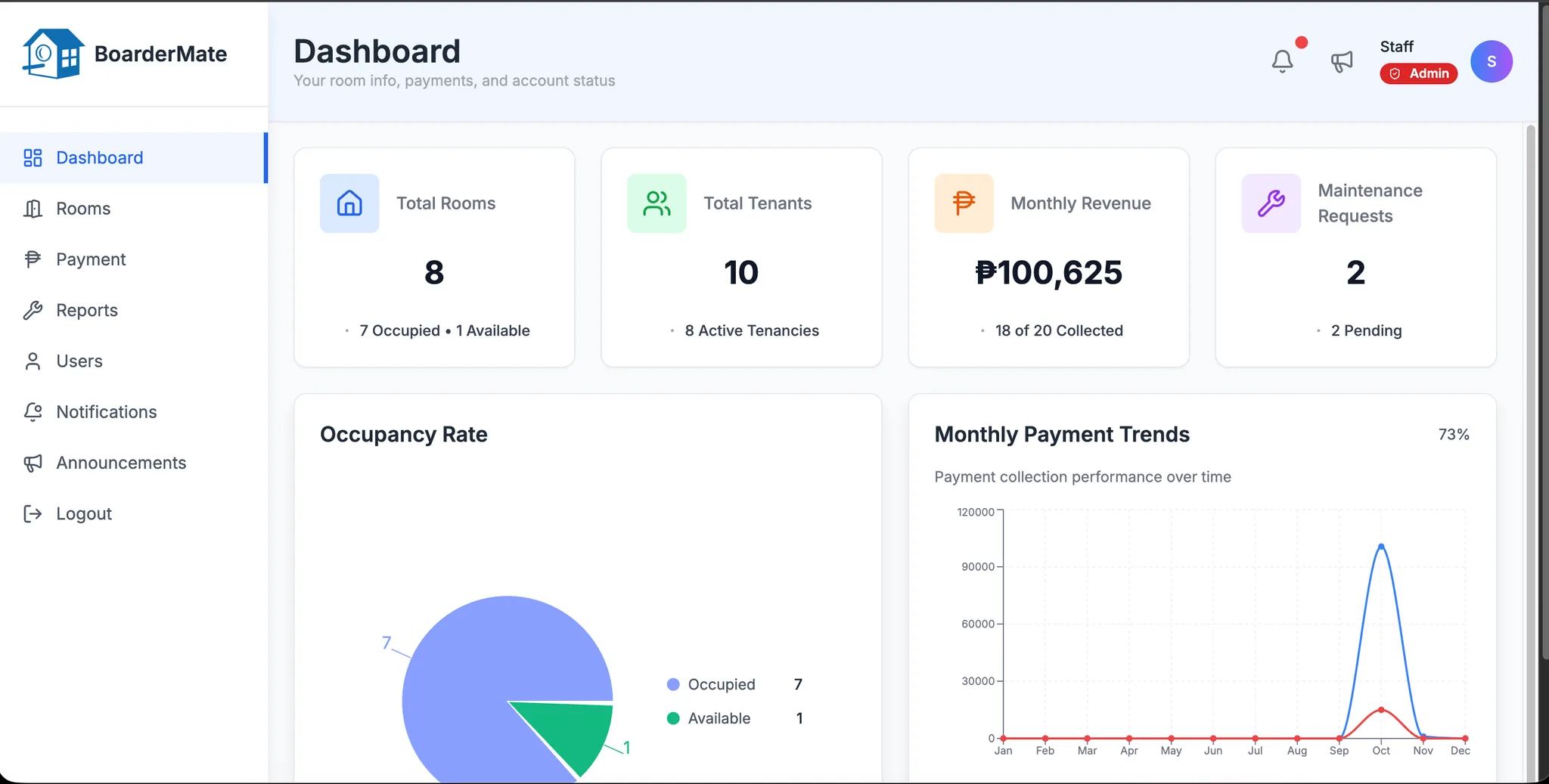Screen dimensions: 1549x784
Task: Click the blue house icon on Total Rooms card
Action: (349, 203)
